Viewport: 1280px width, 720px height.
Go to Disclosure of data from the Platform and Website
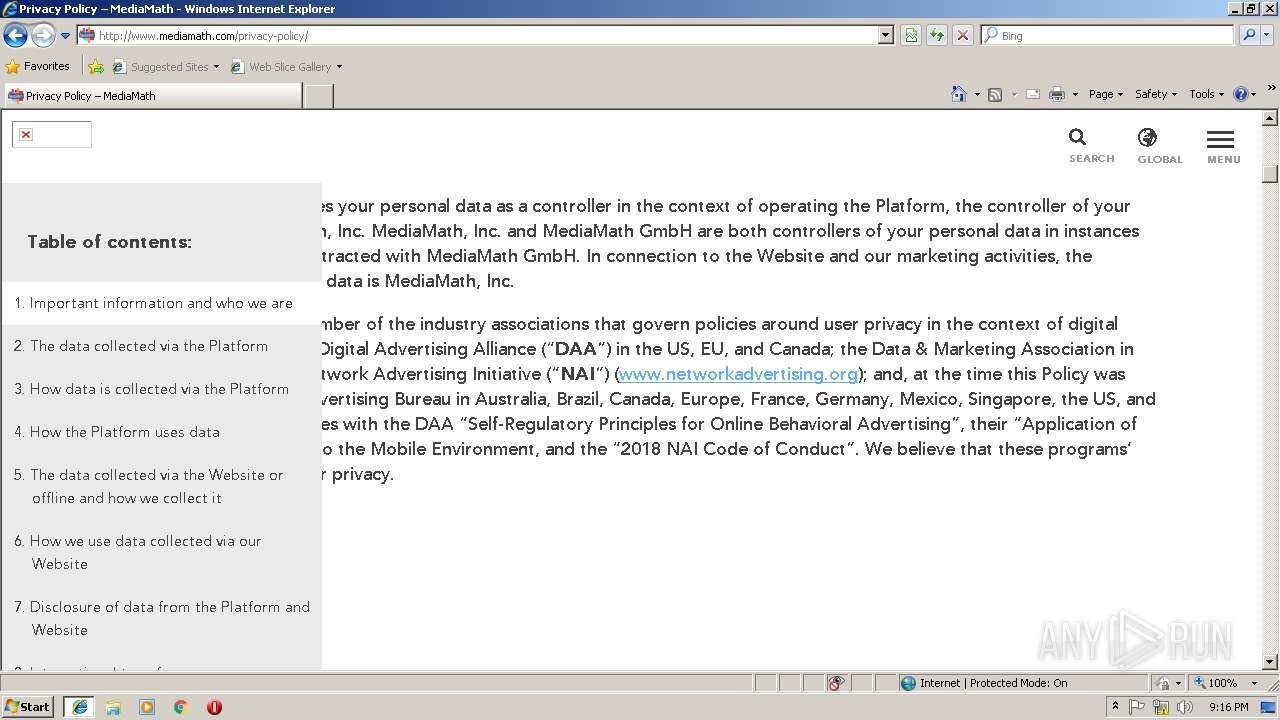point(161,618)
